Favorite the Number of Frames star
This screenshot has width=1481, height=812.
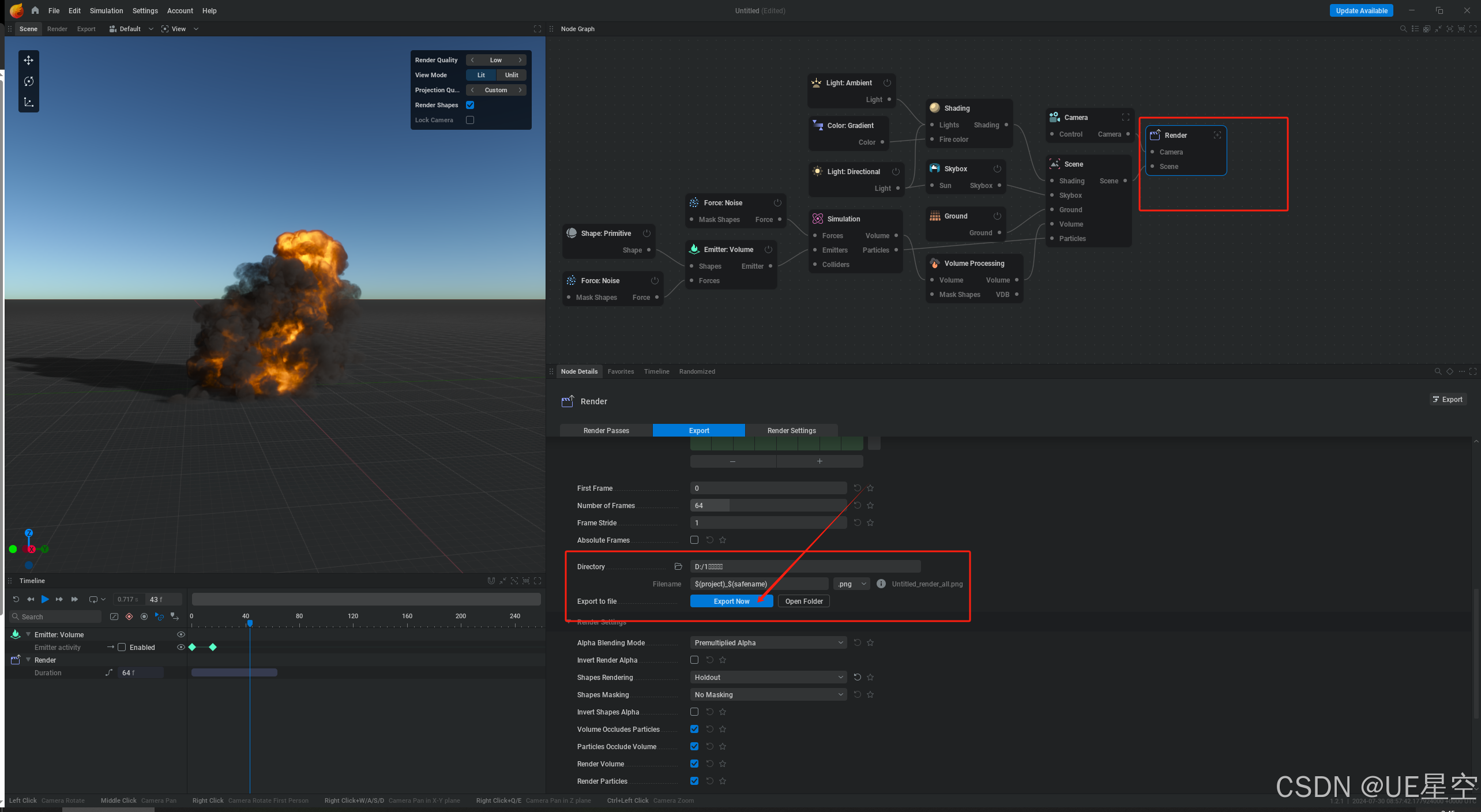870,505
